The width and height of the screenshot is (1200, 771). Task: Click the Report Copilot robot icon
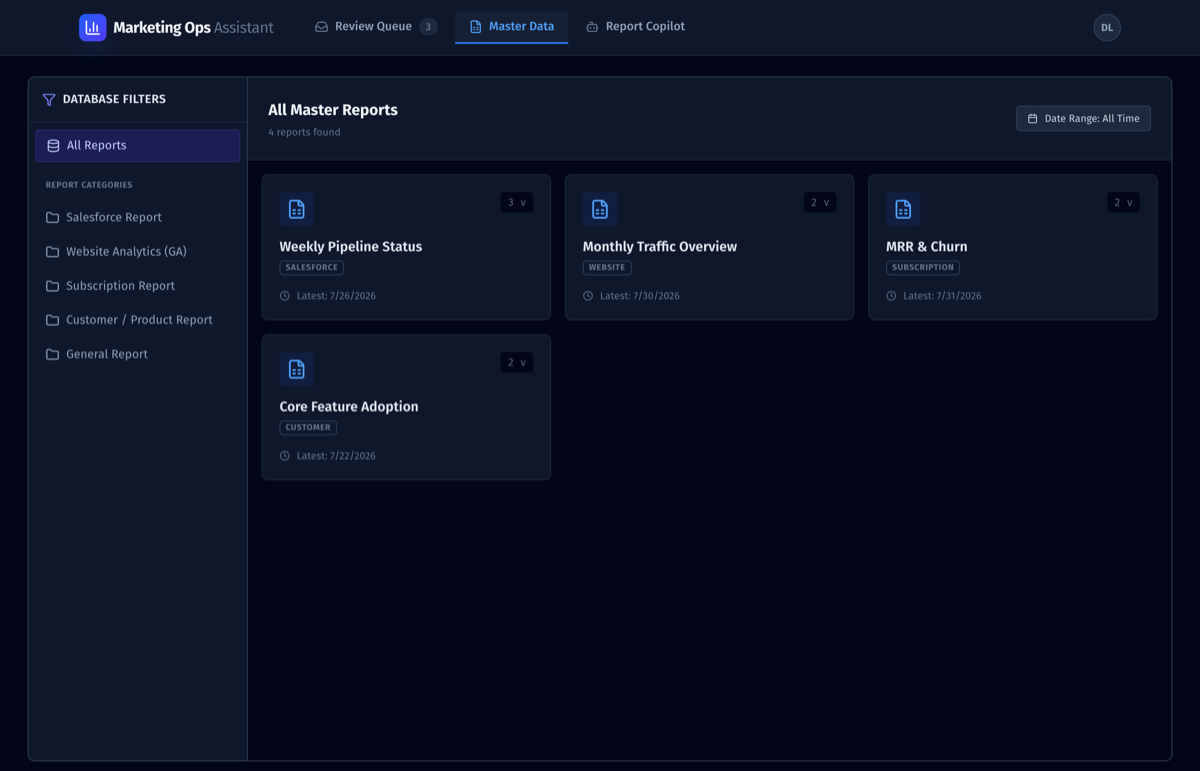coord(592,27)
